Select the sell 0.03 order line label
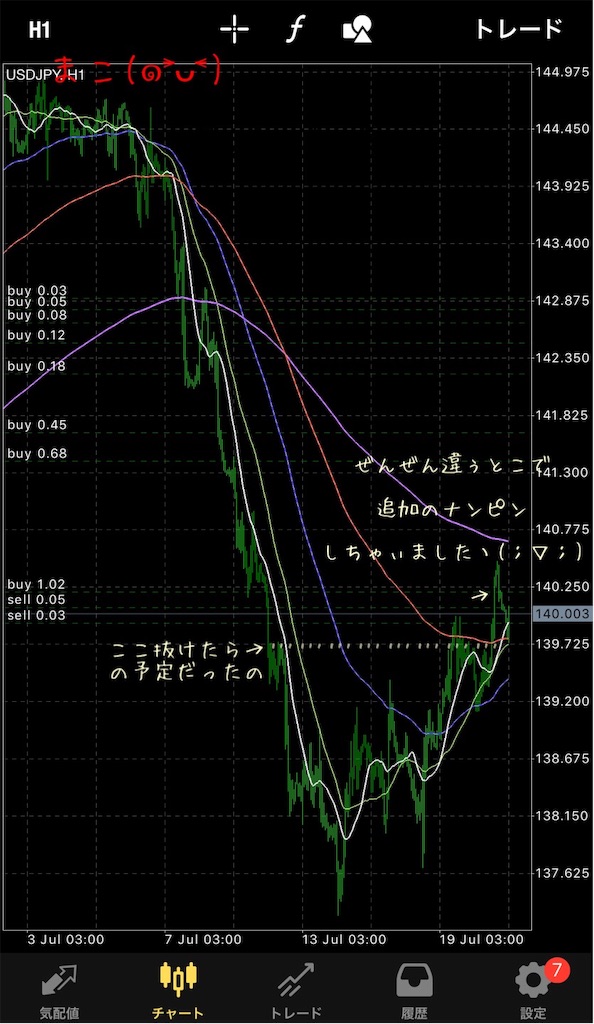The height and width of the screenshot is (1024, 594). point(37,615)
